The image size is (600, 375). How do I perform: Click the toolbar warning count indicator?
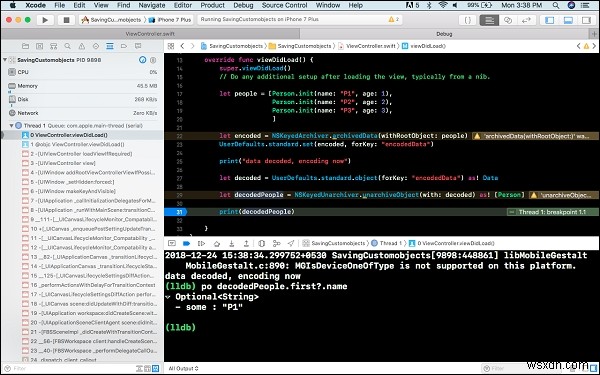(394, 20)
